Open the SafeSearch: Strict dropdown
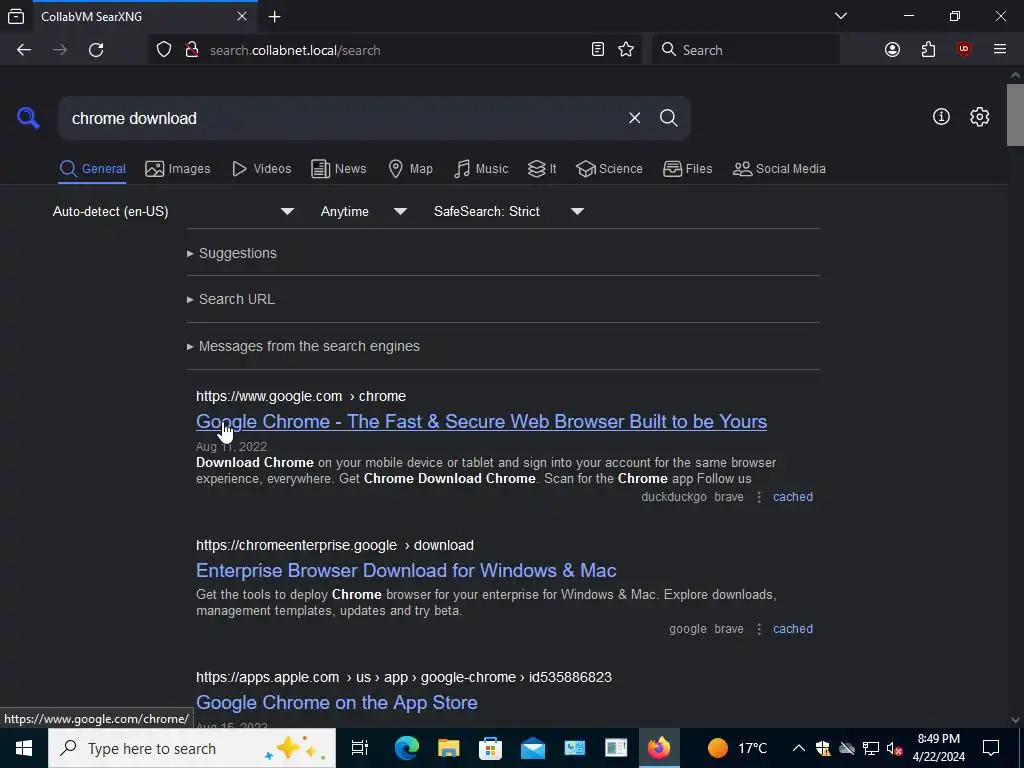 pyautogui.click(x=508, y=212)
